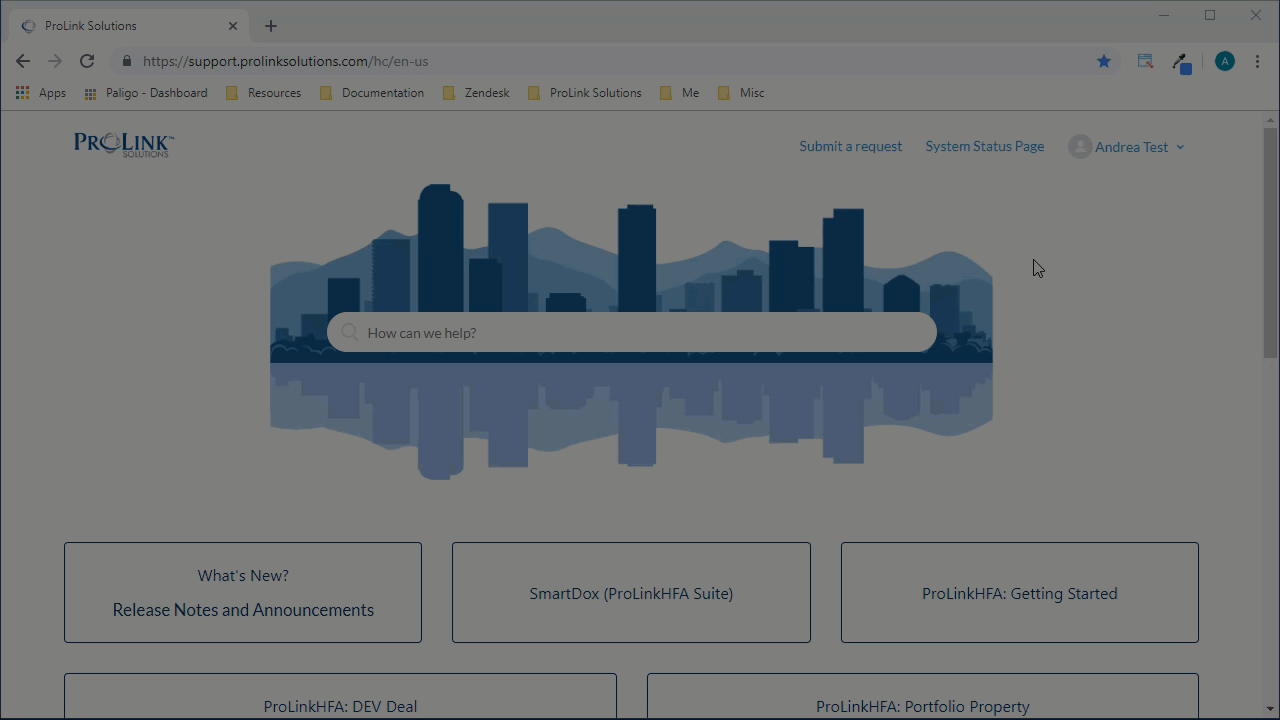Click inside the How can we help search field

click(632, 332)
